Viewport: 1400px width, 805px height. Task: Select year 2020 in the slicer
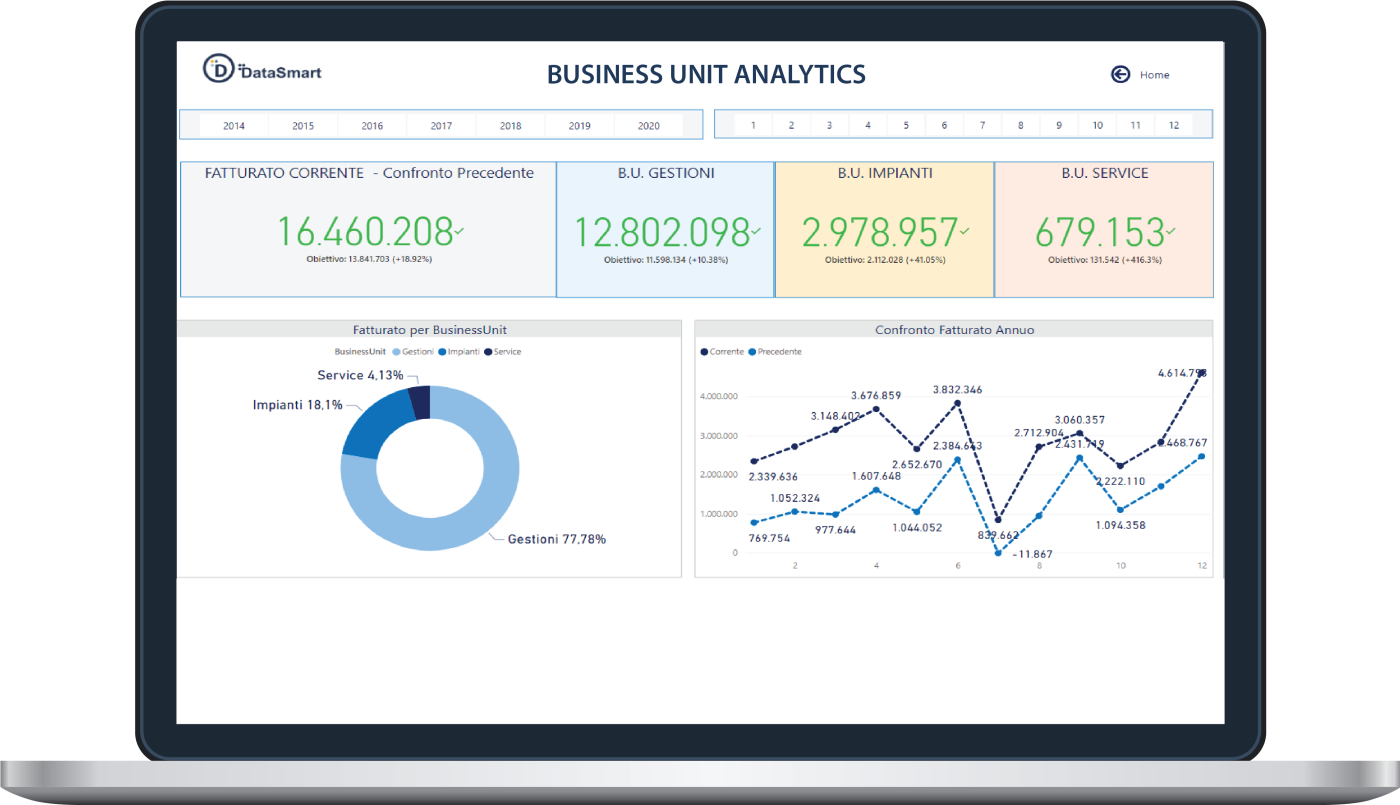[x=648, y=126]
